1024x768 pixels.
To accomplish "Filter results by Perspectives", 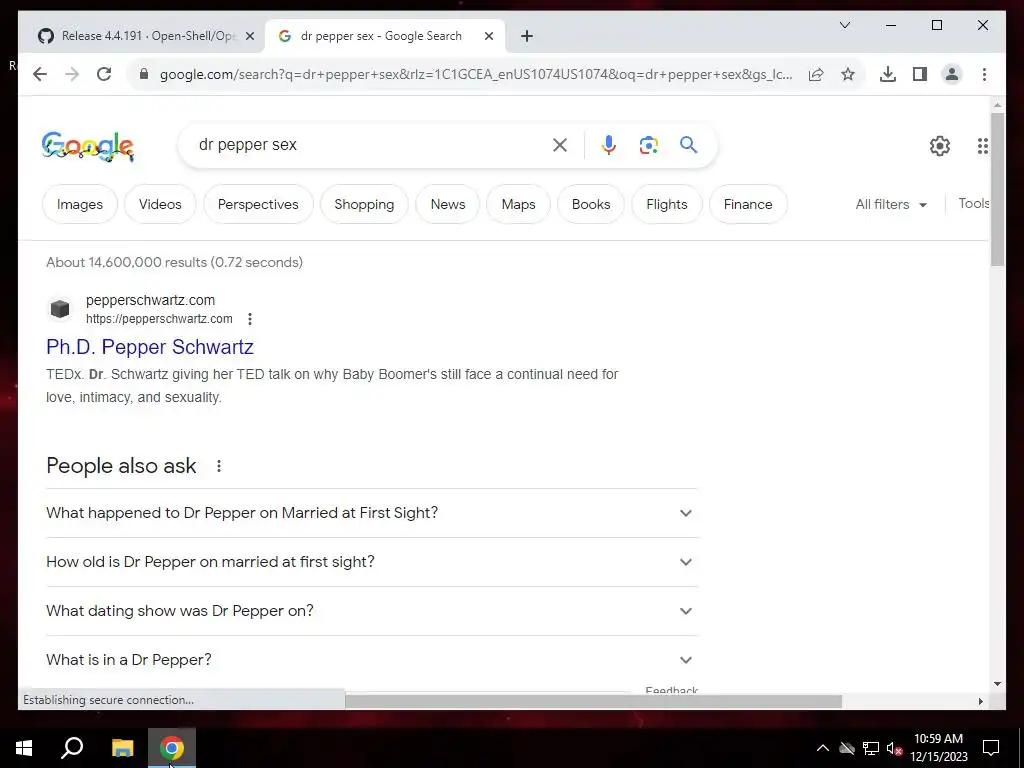I will (258, 204).
